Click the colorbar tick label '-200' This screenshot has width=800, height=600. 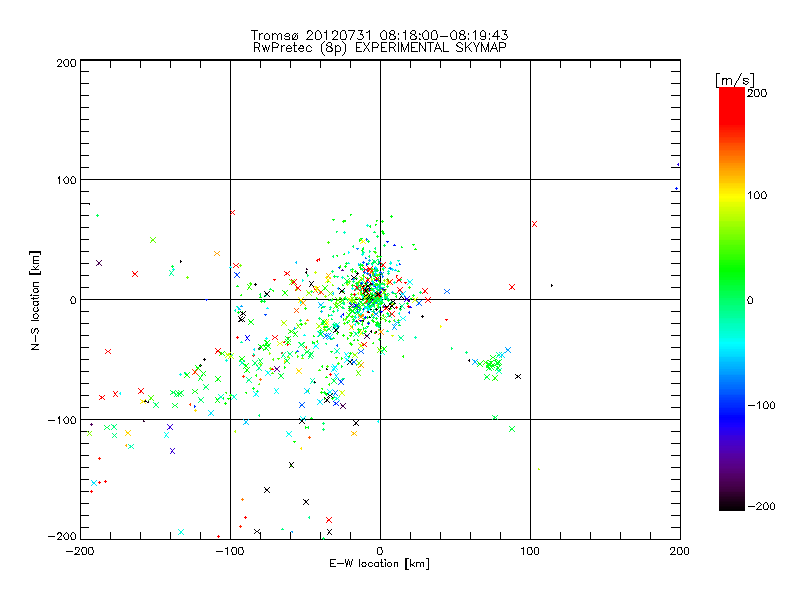(x=761, y=507)
